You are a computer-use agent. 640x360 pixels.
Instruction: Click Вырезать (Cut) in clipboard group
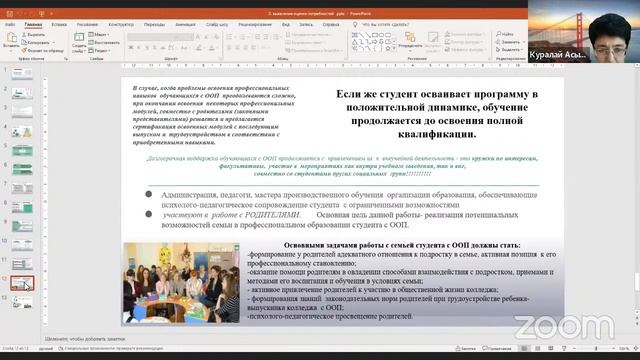pyautogui.click(x=33, y=35)
